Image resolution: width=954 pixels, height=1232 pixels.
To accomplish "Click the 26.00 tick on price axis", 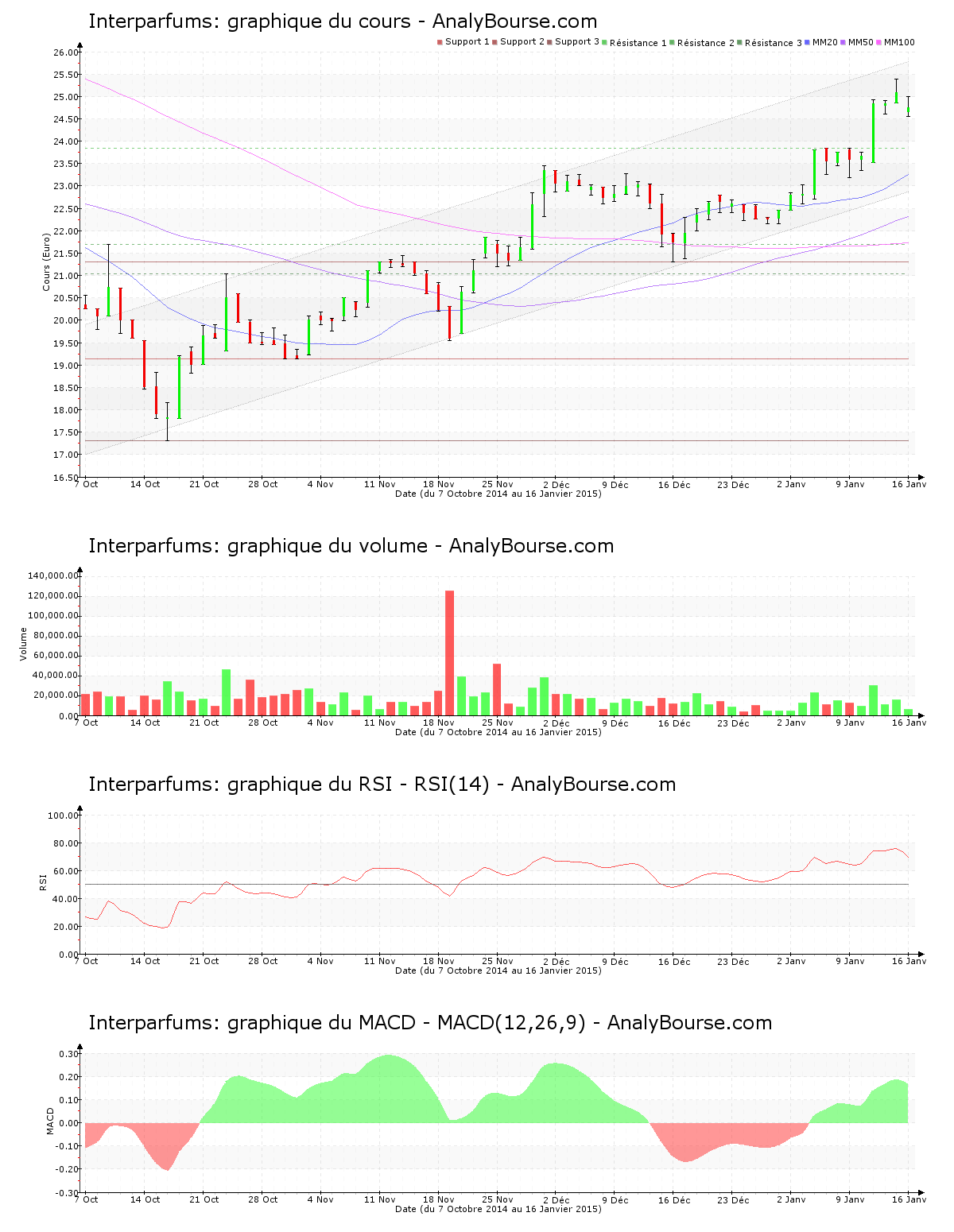I will (x=66, y=52).
